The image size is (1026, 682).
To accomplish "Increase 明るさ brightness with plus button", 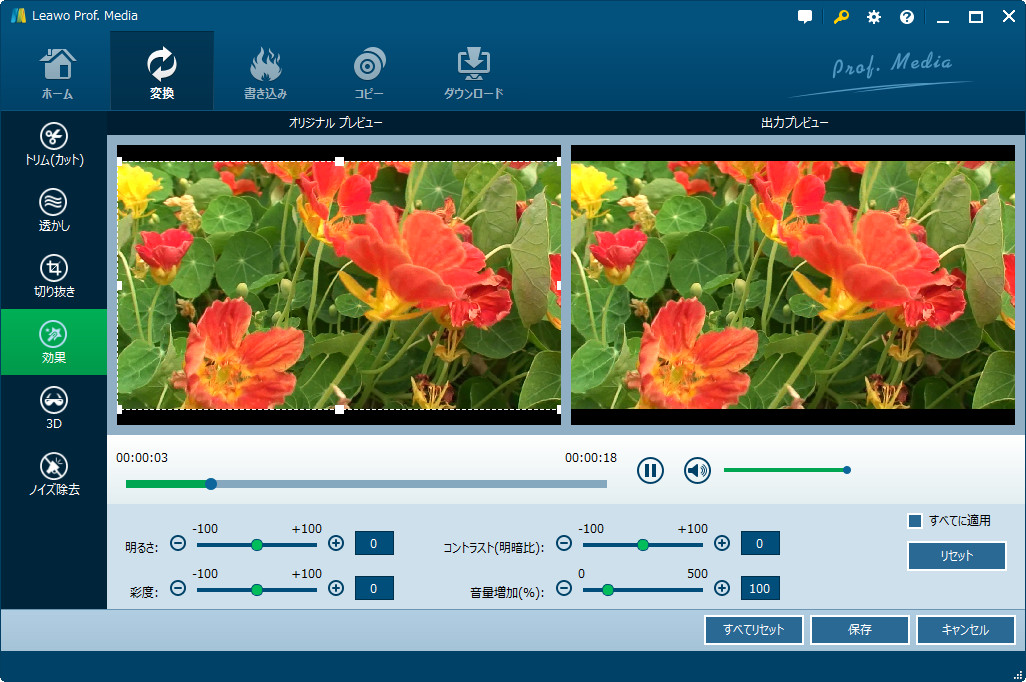I will pos(336,543).
